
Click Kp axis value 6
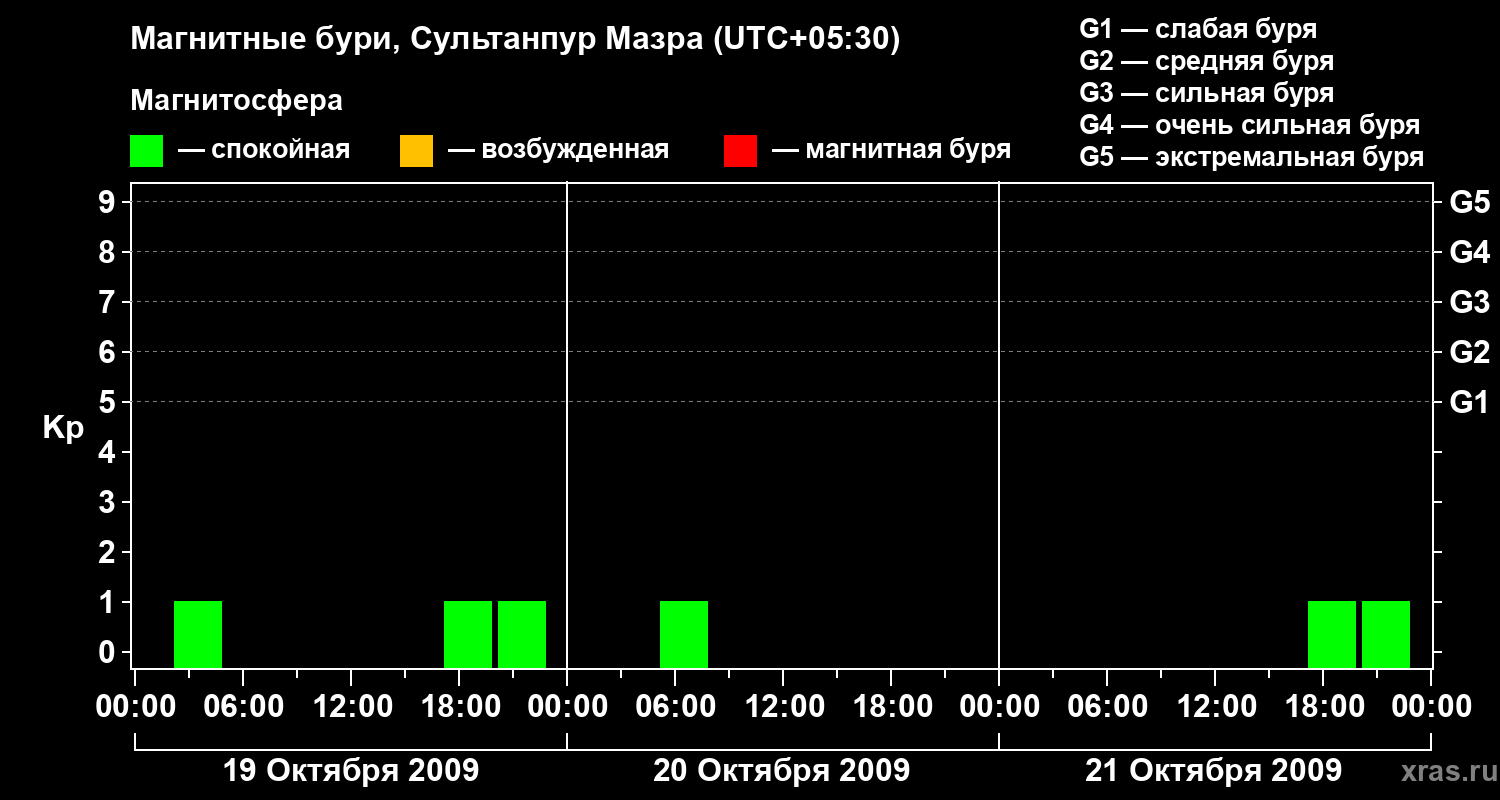pos(109,352)
